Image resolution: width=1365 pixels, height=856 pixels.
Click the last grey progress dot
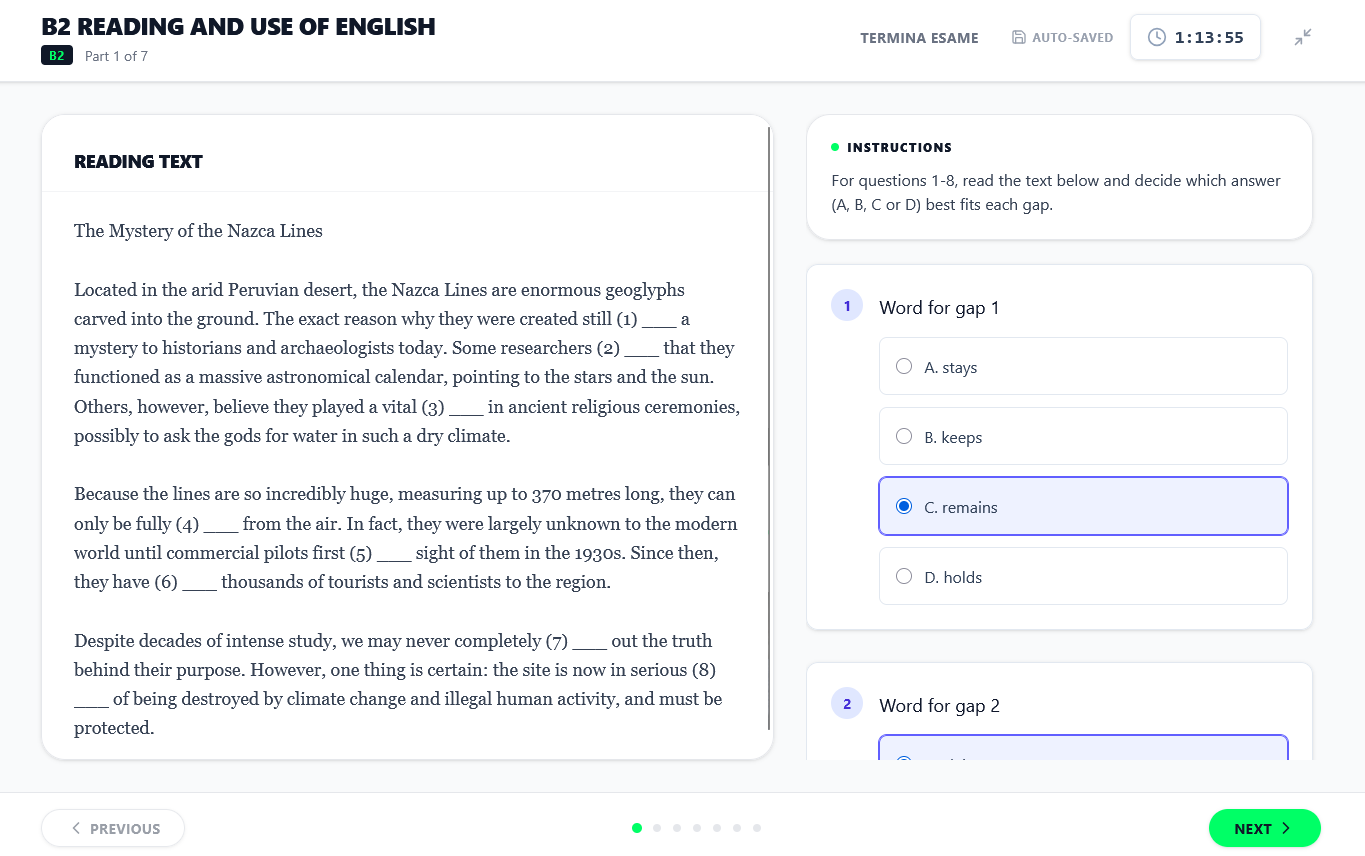coord(757,828)
